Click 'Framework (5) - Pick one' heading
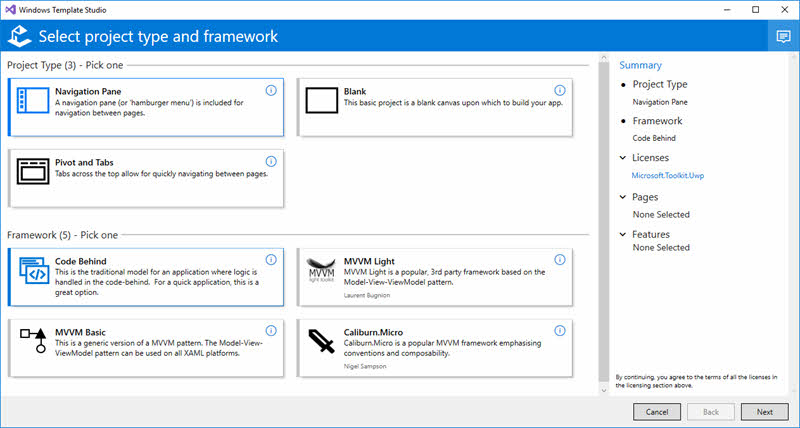800x428 pixels. pyautogui.click(x=62, y=235)
